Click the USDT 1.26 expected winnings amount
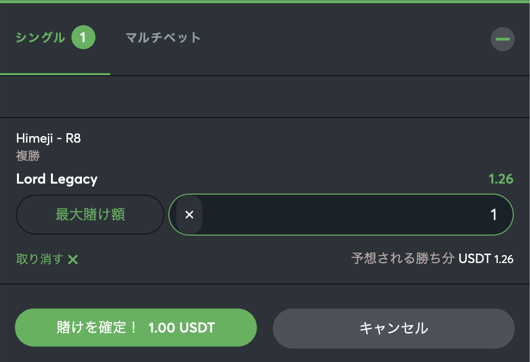 point(486,259)
